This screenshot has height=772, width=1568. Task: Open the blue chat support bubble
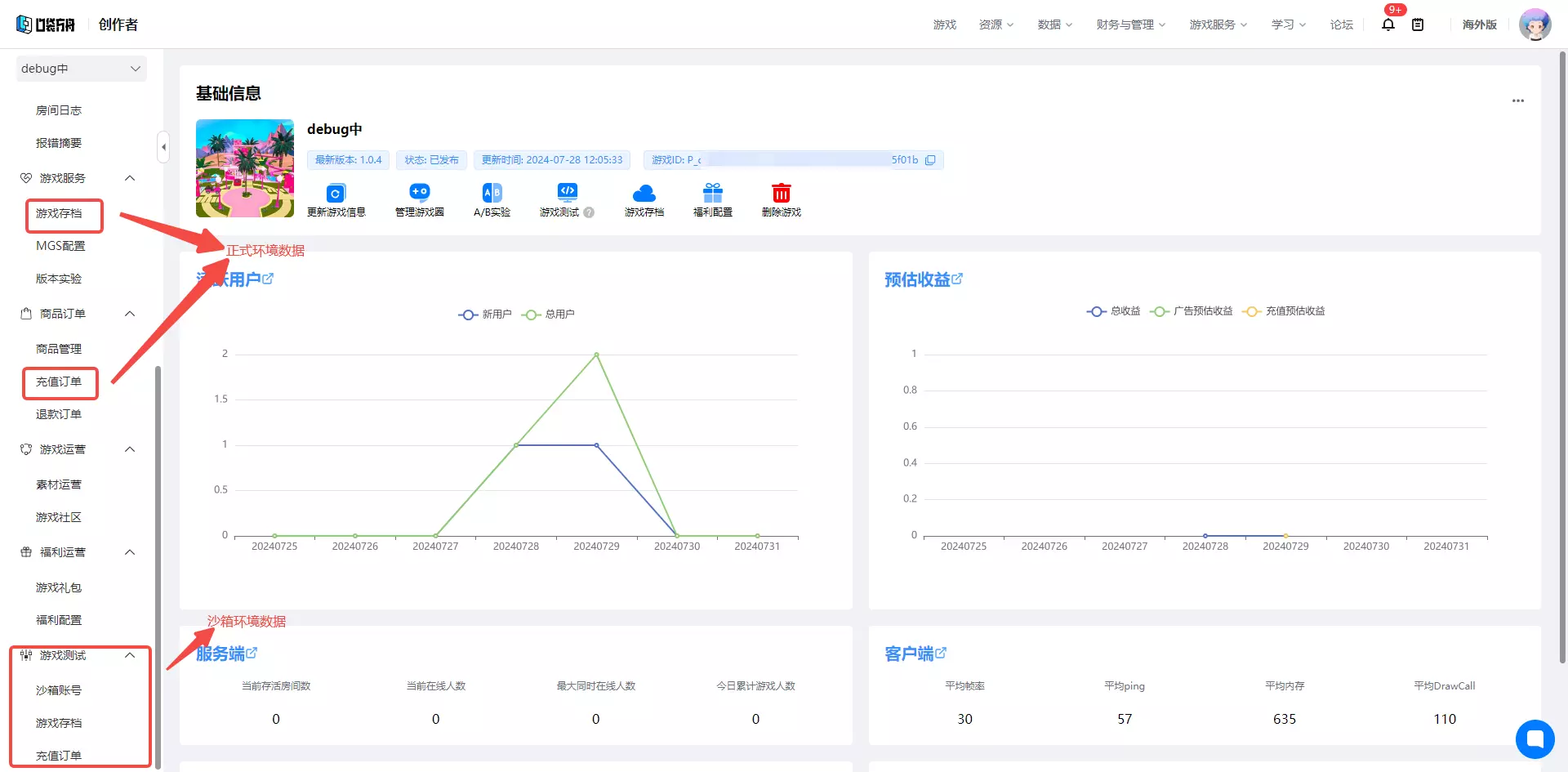click(x=1535, y=739)
